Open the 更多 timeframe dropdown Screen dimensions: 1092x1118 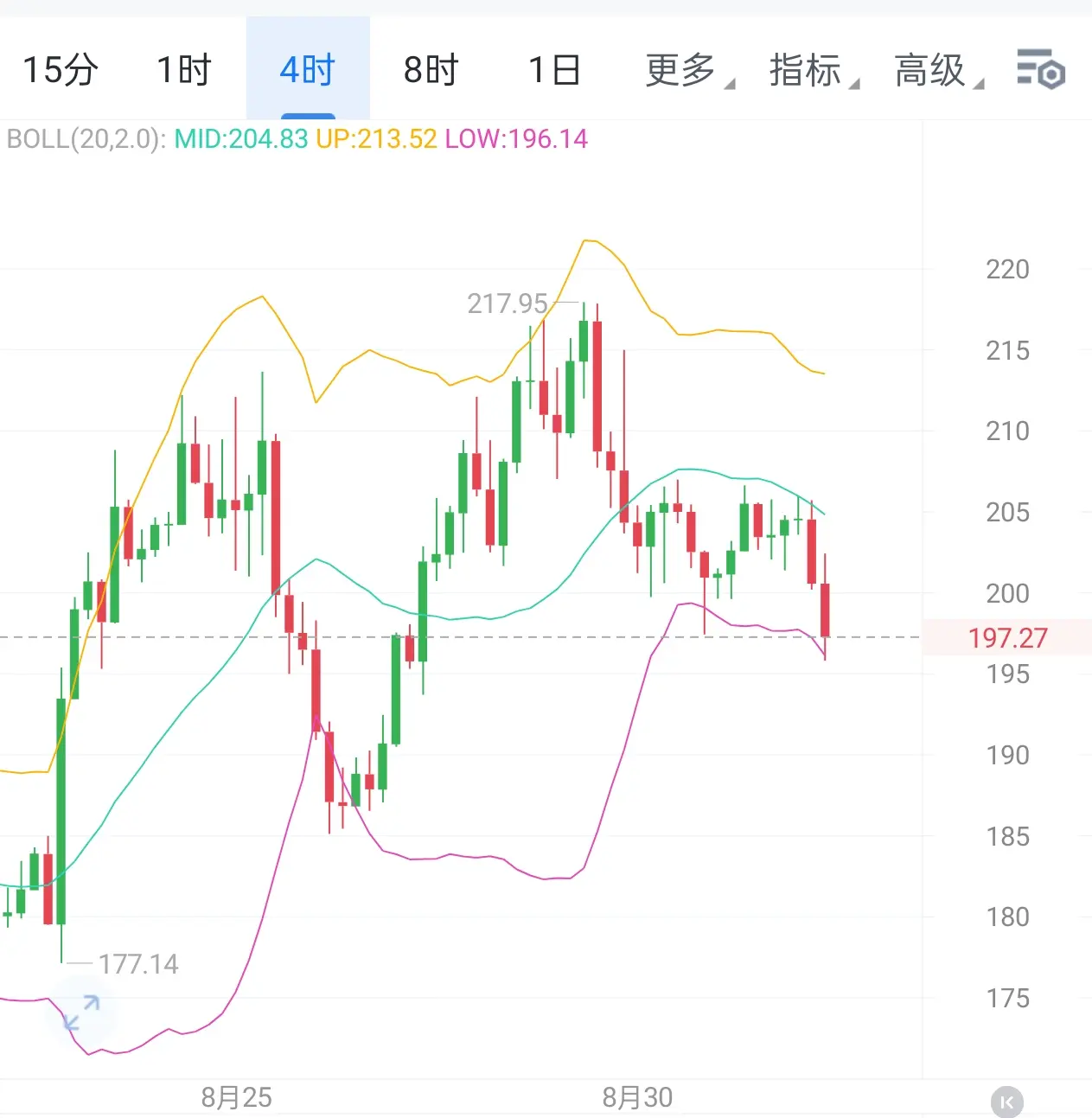coord(689,70)
